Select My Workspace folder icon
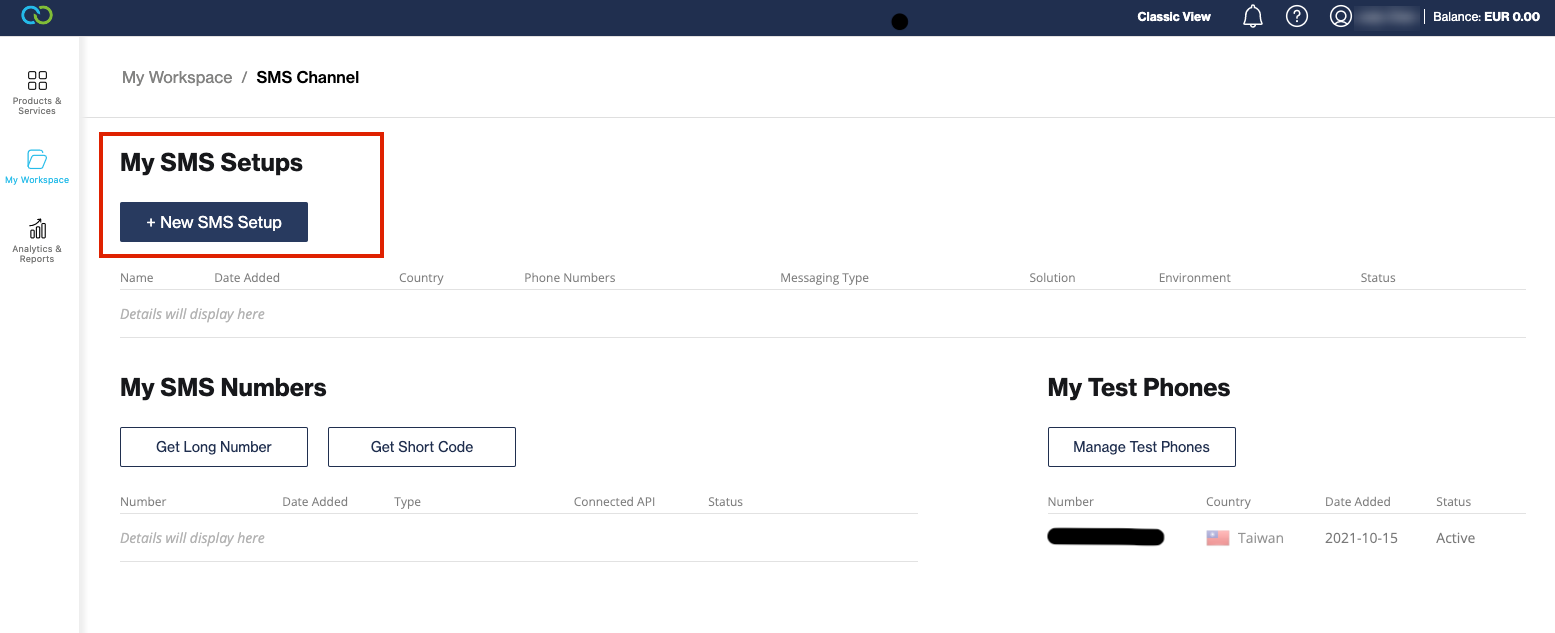The width and height of the screenshot is (1555, 633). coord(37,160)
